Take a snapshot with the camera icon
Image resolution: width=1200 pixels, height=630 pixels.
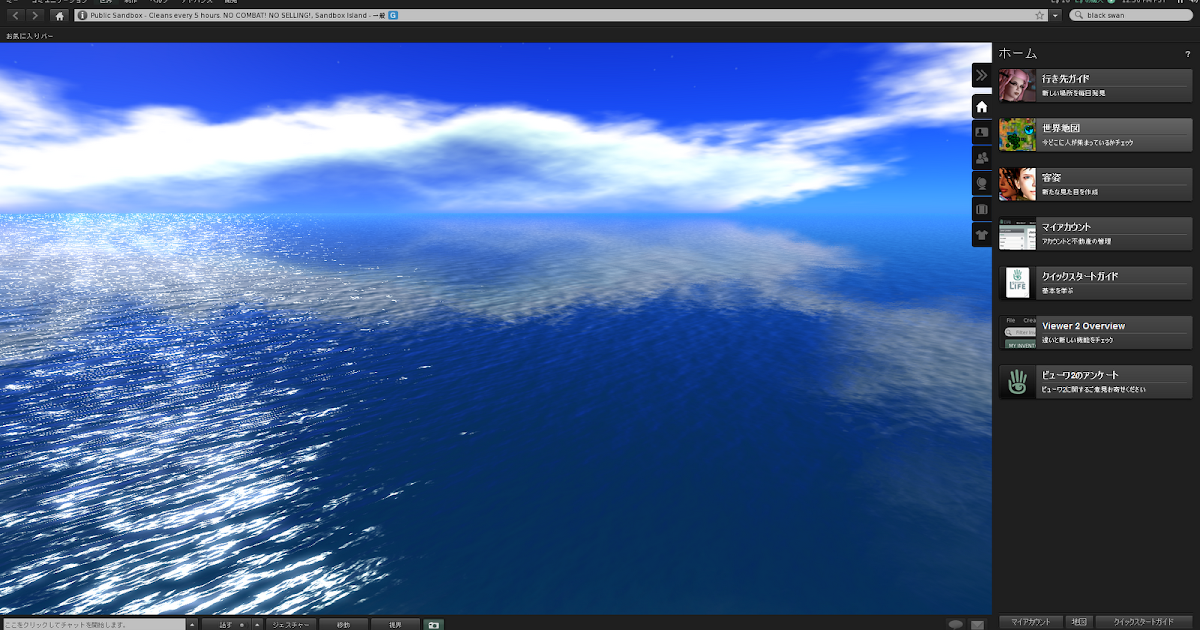[x=434, y=624]
